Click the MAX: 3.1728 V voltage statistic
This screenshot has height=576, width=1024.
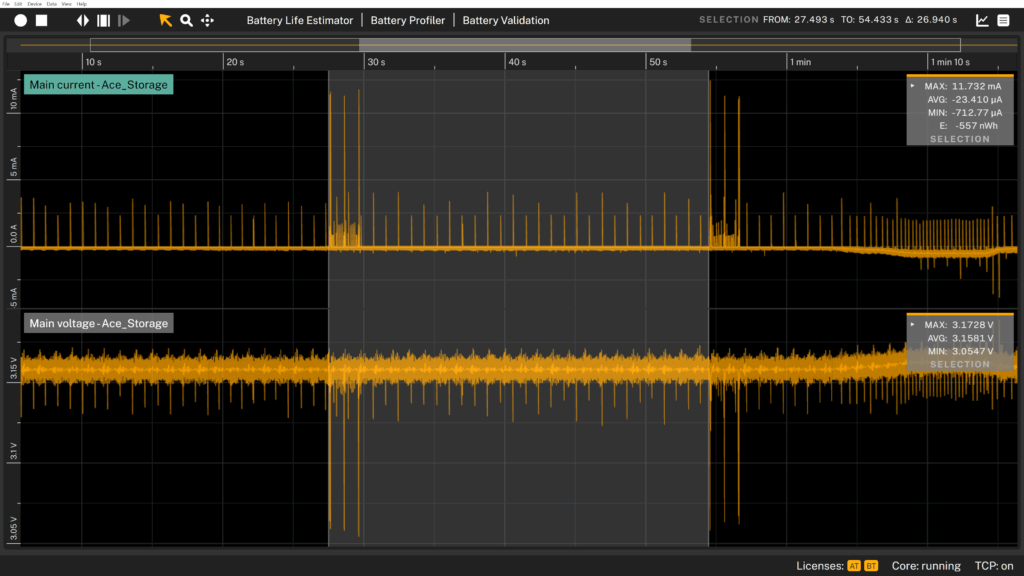pos(959,325)
